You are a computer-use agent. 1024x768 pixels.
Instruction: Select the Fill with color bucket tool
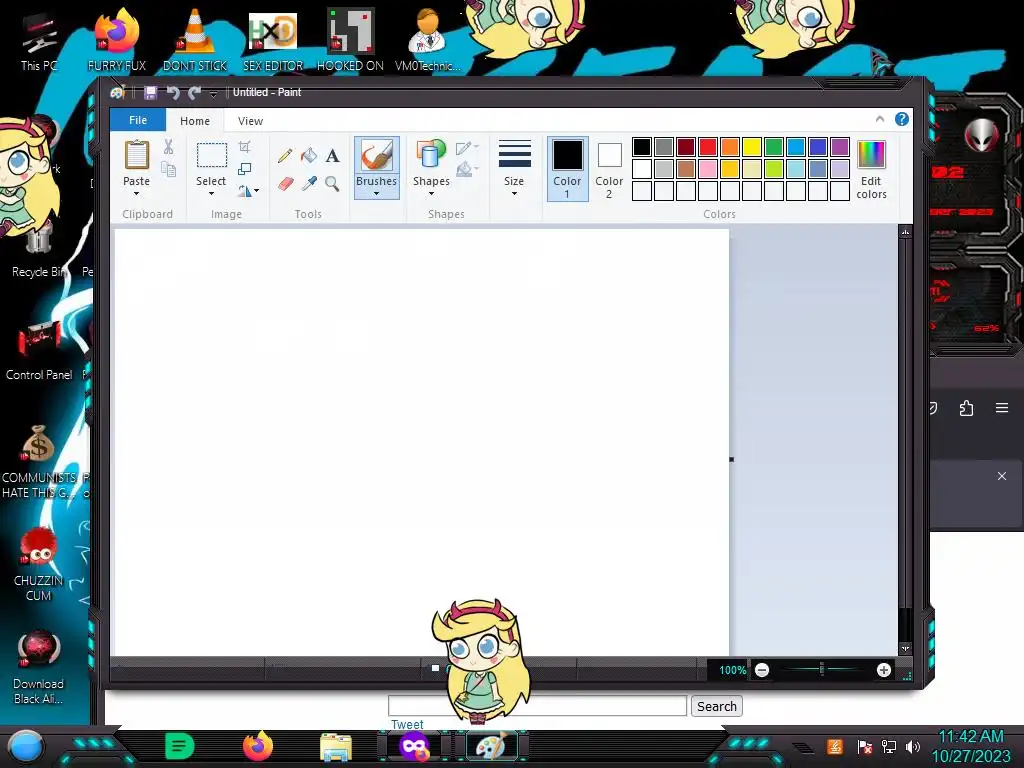click(x=309, y=155)
